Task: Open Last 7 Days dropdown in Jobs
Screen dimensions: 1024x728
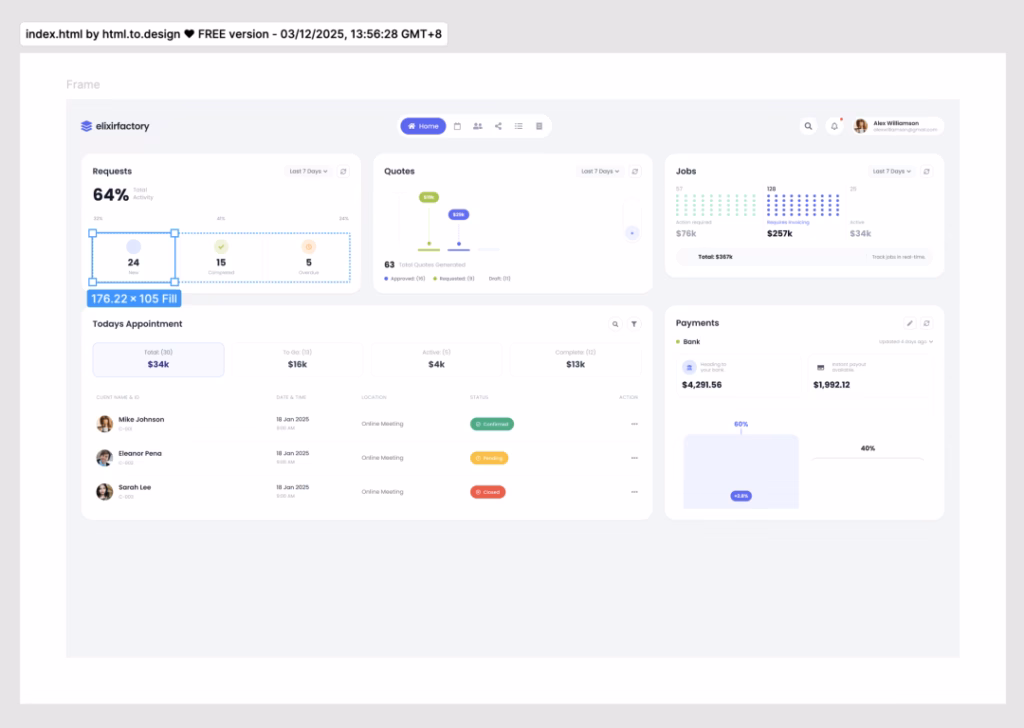Action: click(891, 171)
